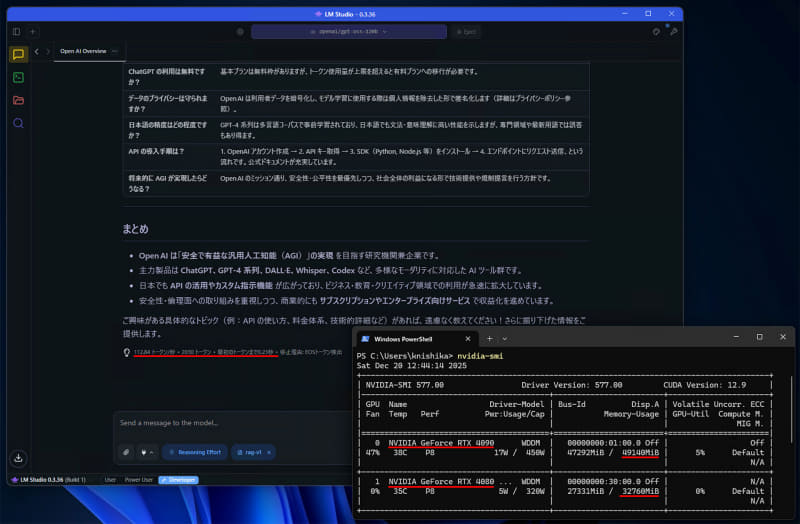Click the Eject model button
This screenshot has height=524, width=800.
[x=466, y=32]
